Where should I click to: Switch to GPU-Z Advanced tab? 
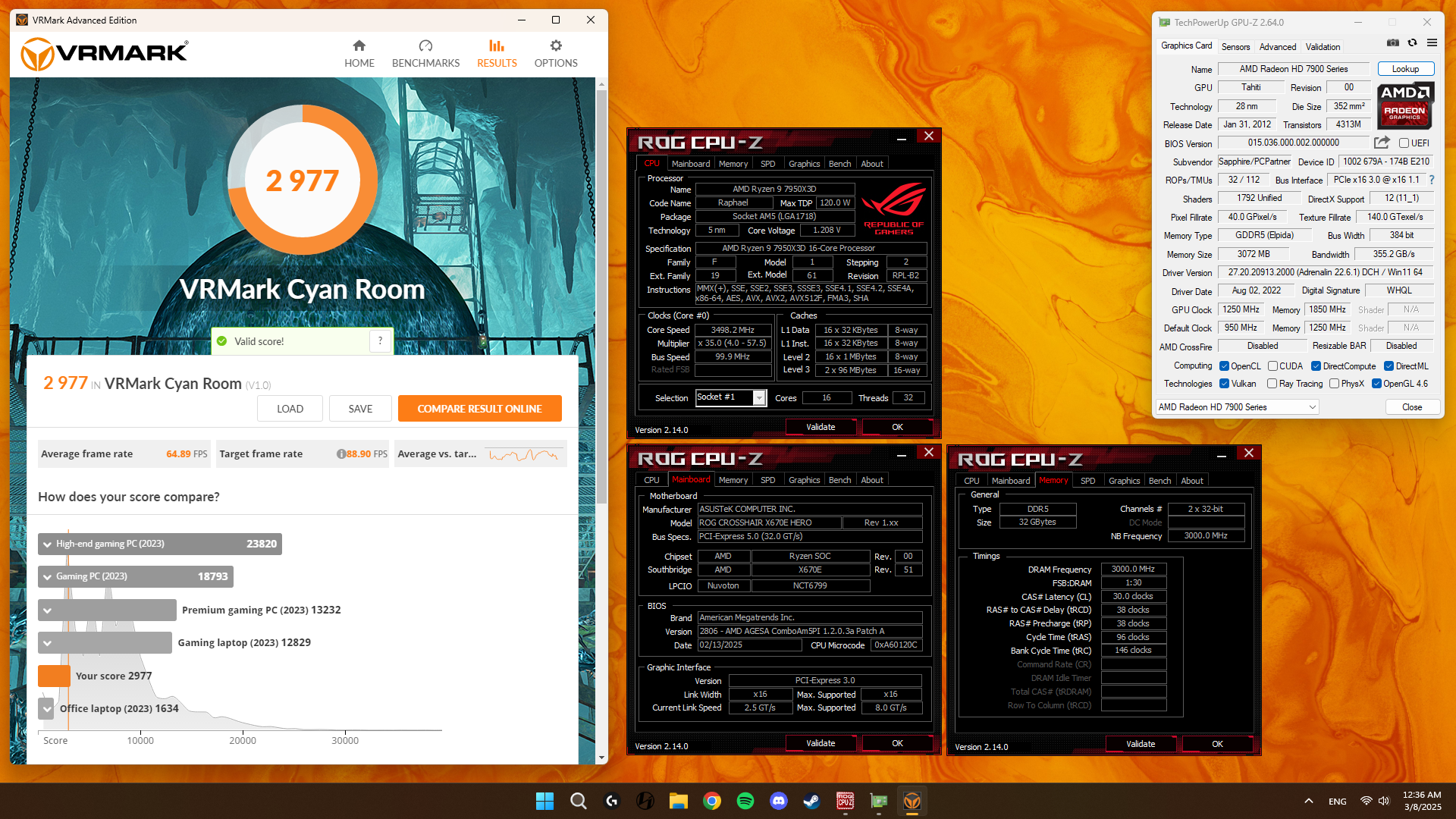coord(1277,46)
